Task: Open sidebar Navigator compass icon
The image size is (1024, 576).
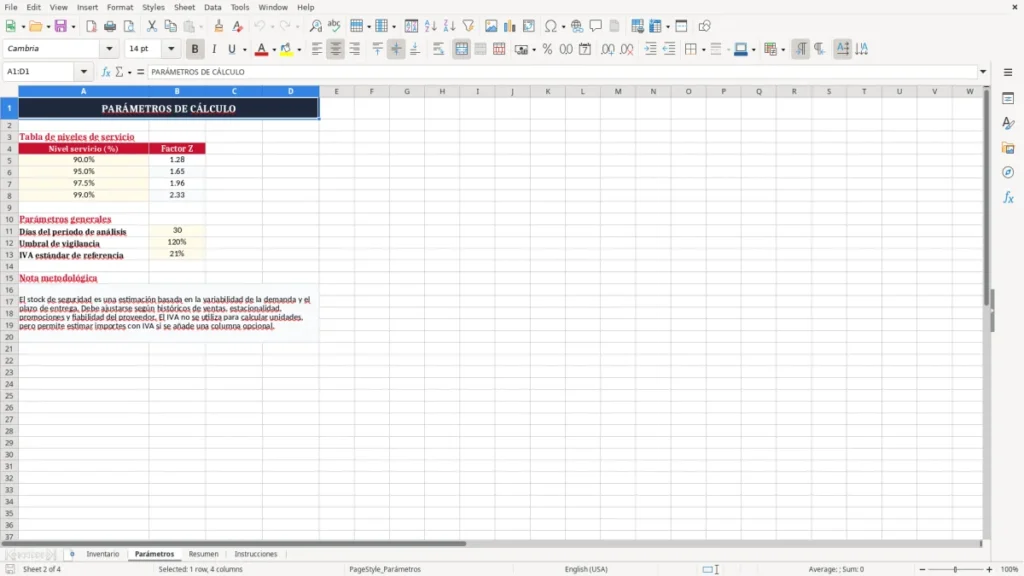Action: pyautogui.click(x=1008, y=172)
